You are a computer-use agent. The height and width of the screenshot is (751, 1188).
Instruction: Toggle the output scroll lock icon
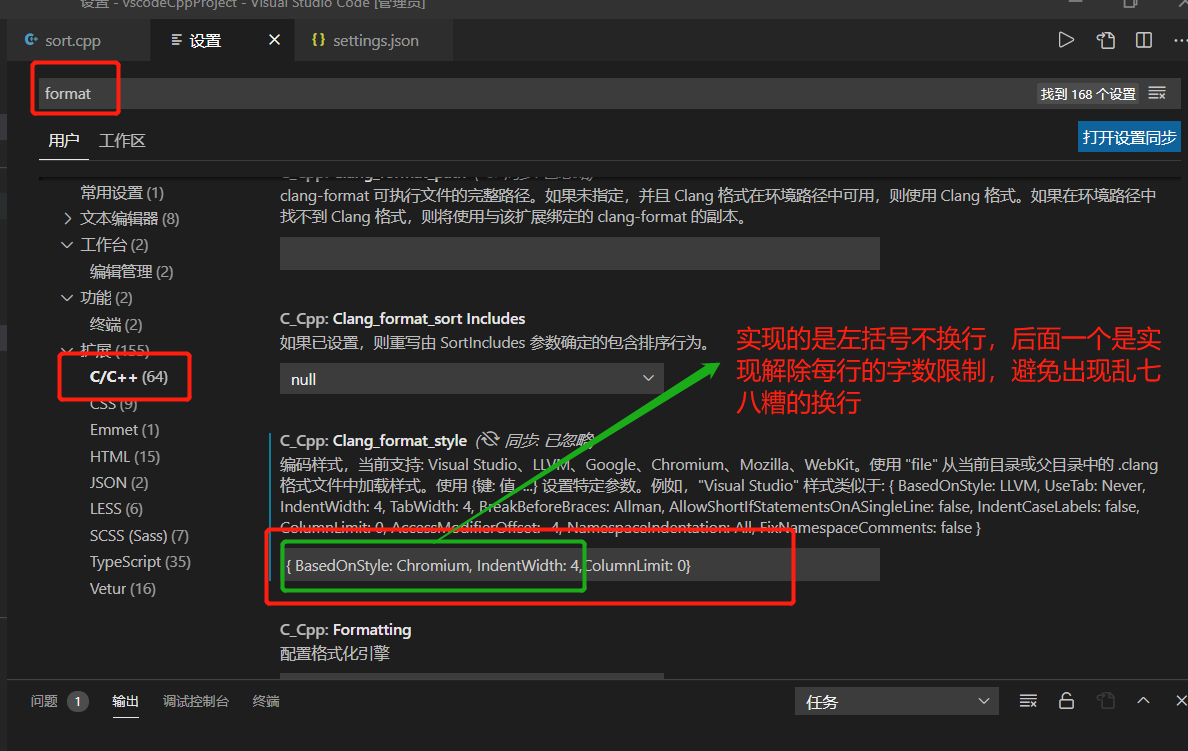1066,701
